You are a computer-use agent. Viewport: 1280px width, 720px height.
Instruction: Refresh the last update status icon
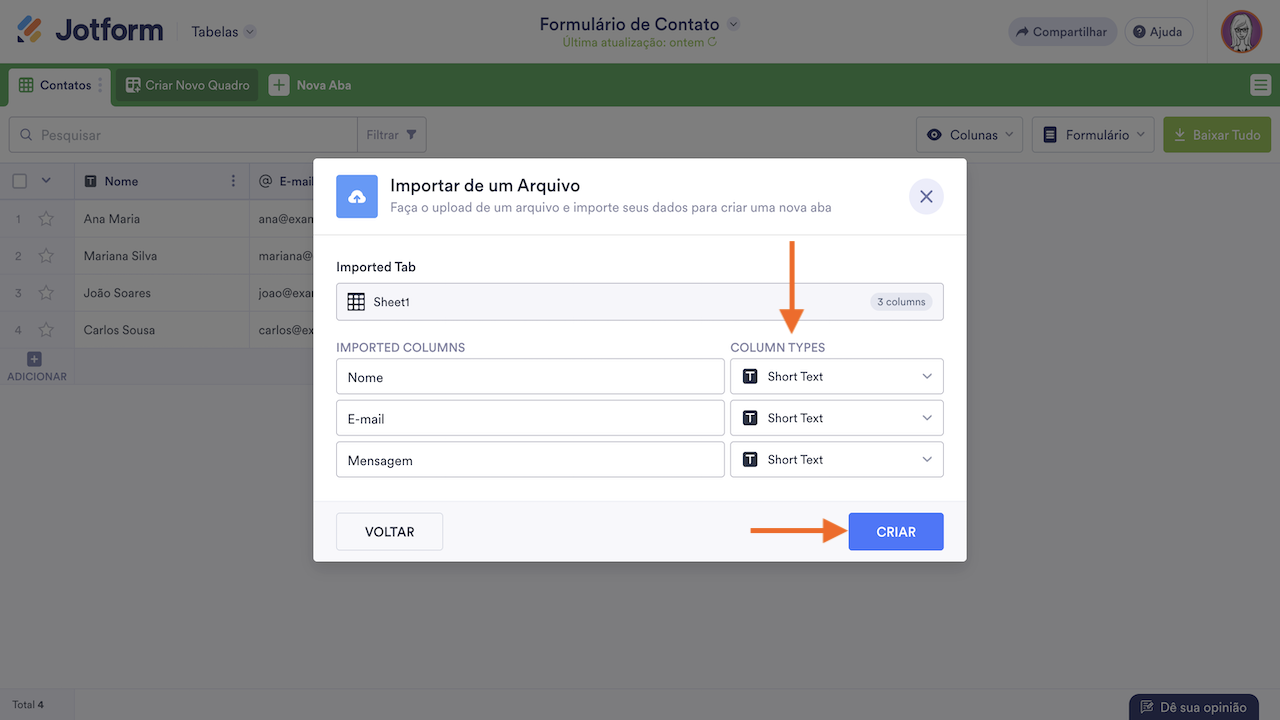712,43
